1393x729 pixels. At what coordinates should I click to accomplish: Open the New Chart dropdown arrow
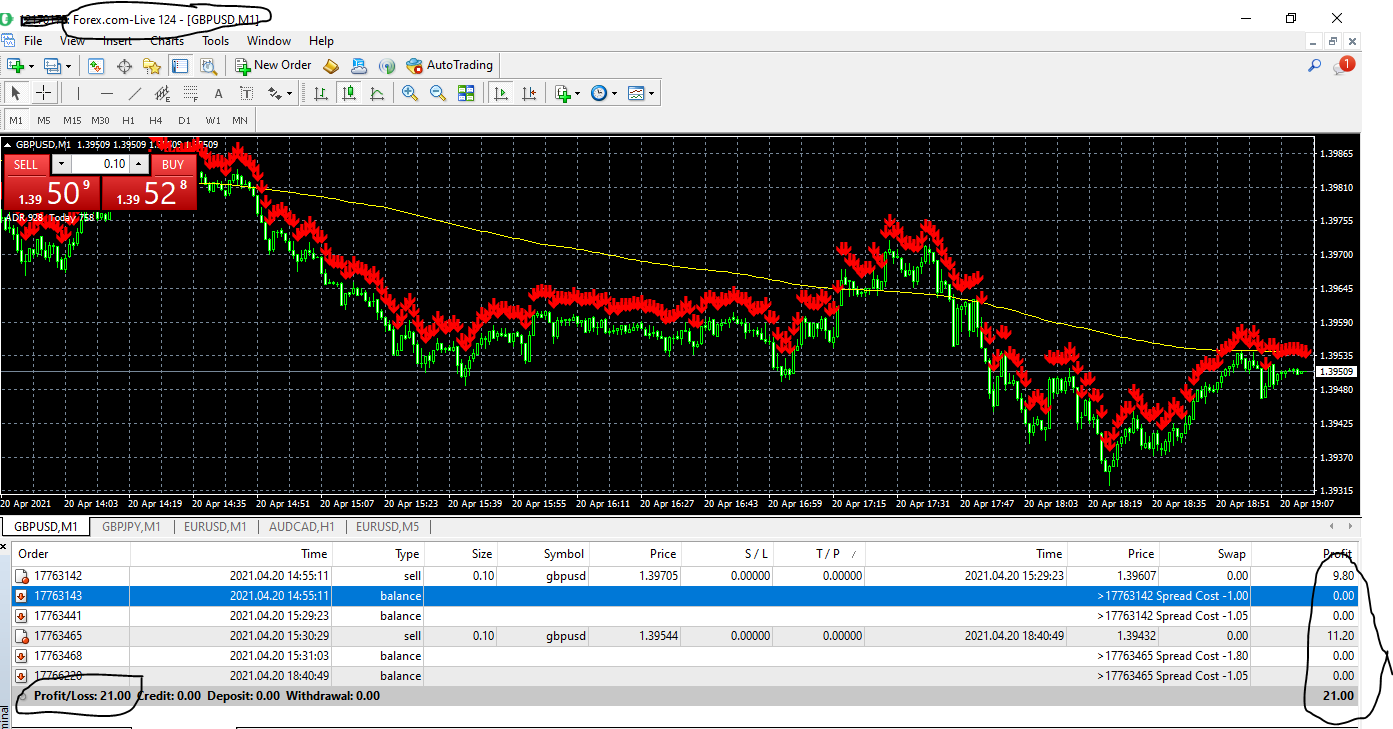pos(31,66)
